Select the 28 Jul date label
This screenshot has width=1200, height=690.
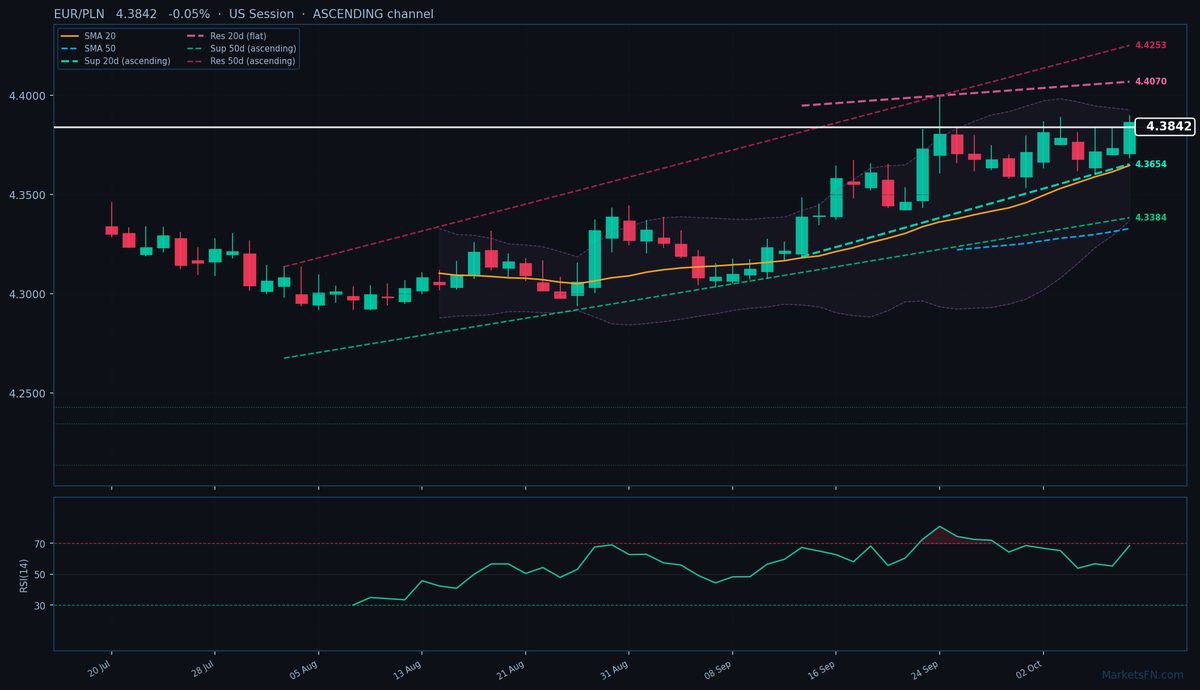point(202,670)
